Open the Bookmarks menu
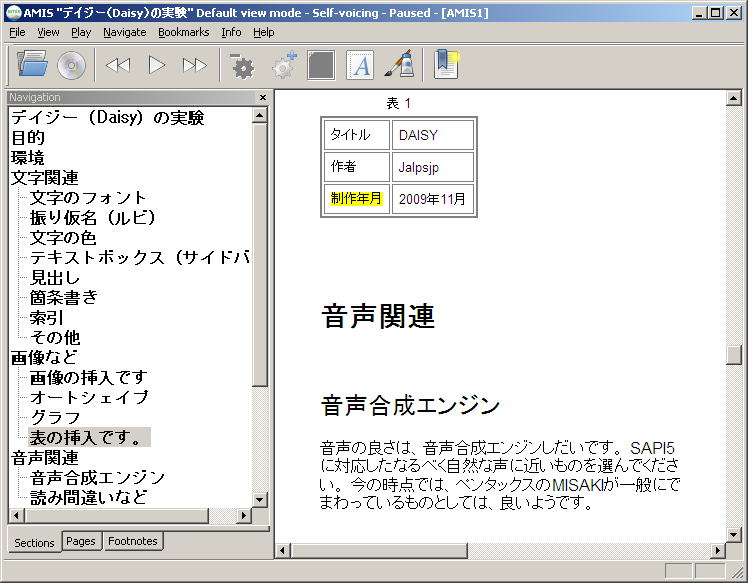The width and height of the screenshot is (748, 583). point(184,32)
